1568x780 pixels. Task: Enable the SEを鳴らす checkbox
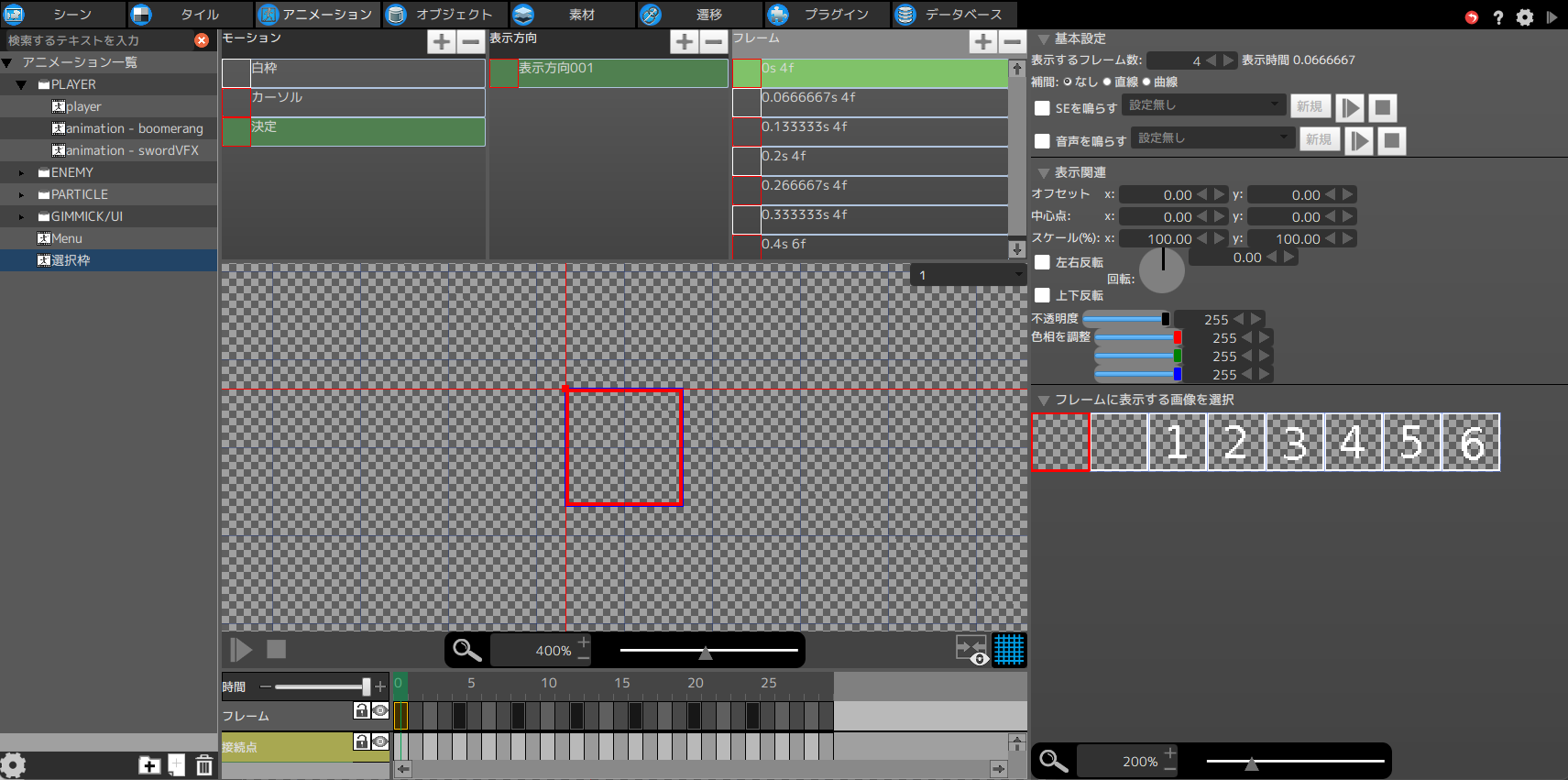(1042, 108)
